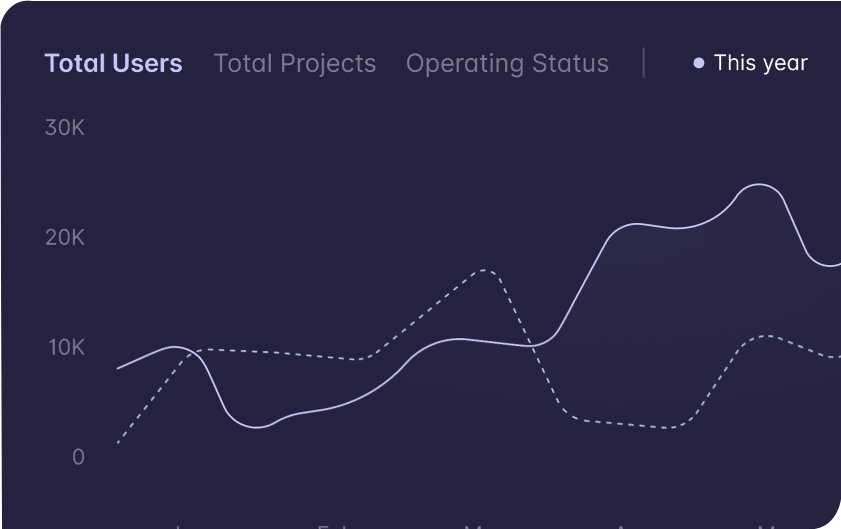841x529 pixels.
Task: Click the solid line's leftmost starting point
Action: click(x=118, y=368)
